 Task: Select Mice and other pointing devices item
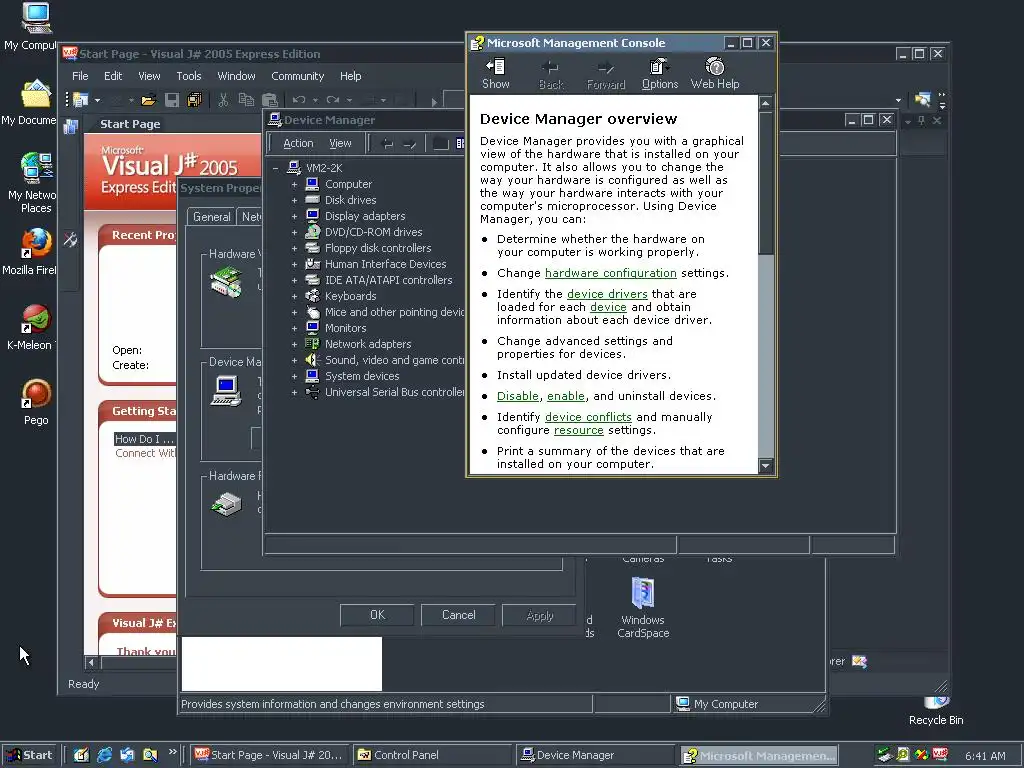pos(394,312)
